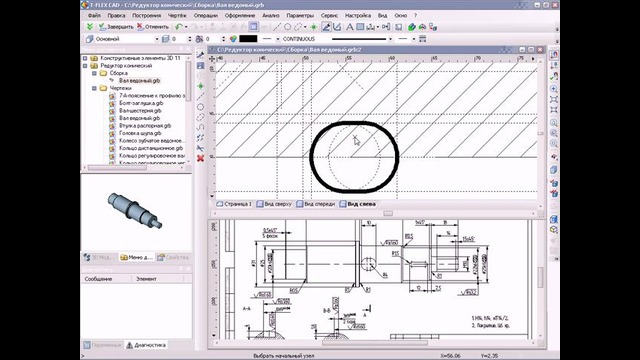Collapse the 'Редуктор конический' tree node

click(x=85, y=65)
